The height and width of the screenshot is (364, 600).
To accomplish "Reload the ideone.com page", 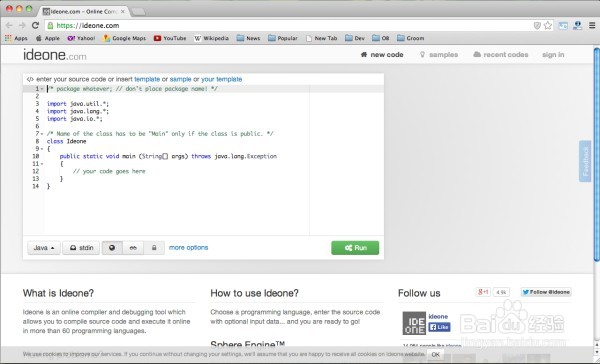I will click(x=35, y=25).
